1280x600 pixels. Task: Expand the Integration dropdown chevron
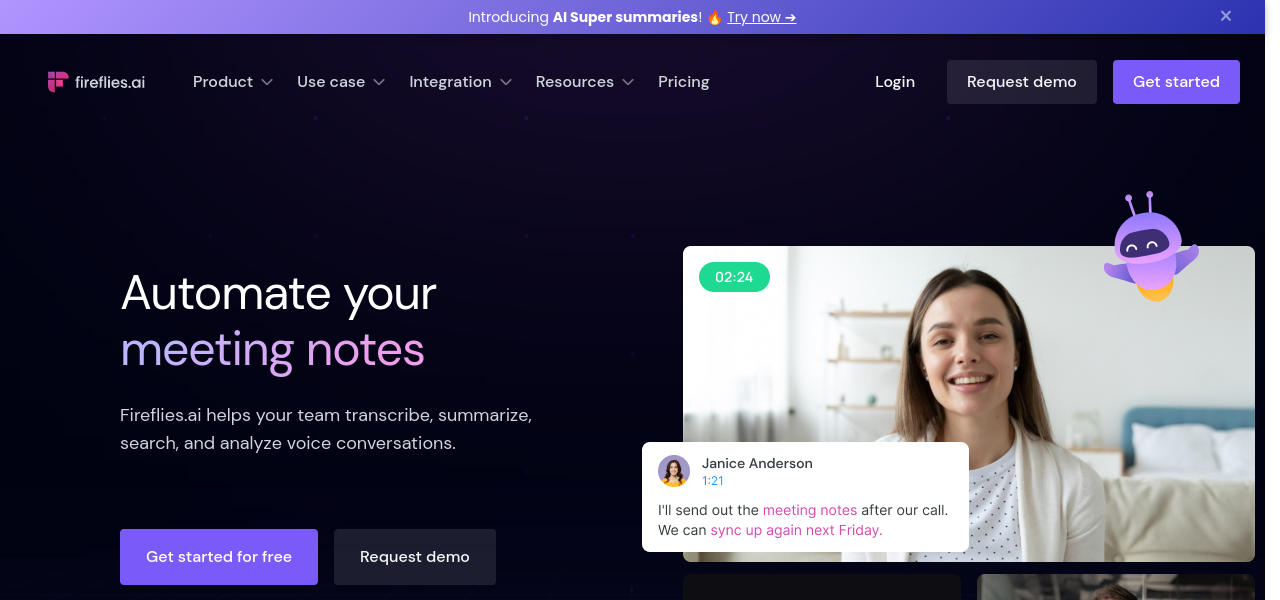click(x=506, y=83)
